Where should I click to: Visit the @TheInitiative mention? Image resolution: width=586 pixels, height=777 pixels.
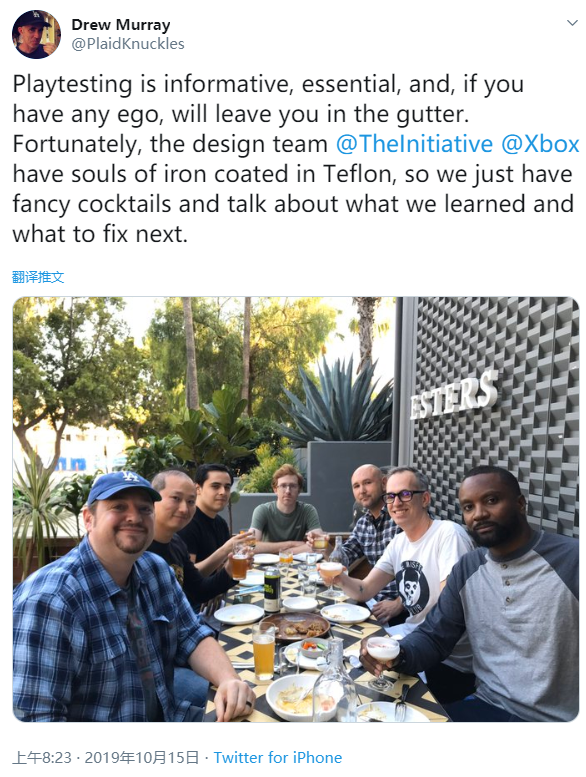(414, 144)
